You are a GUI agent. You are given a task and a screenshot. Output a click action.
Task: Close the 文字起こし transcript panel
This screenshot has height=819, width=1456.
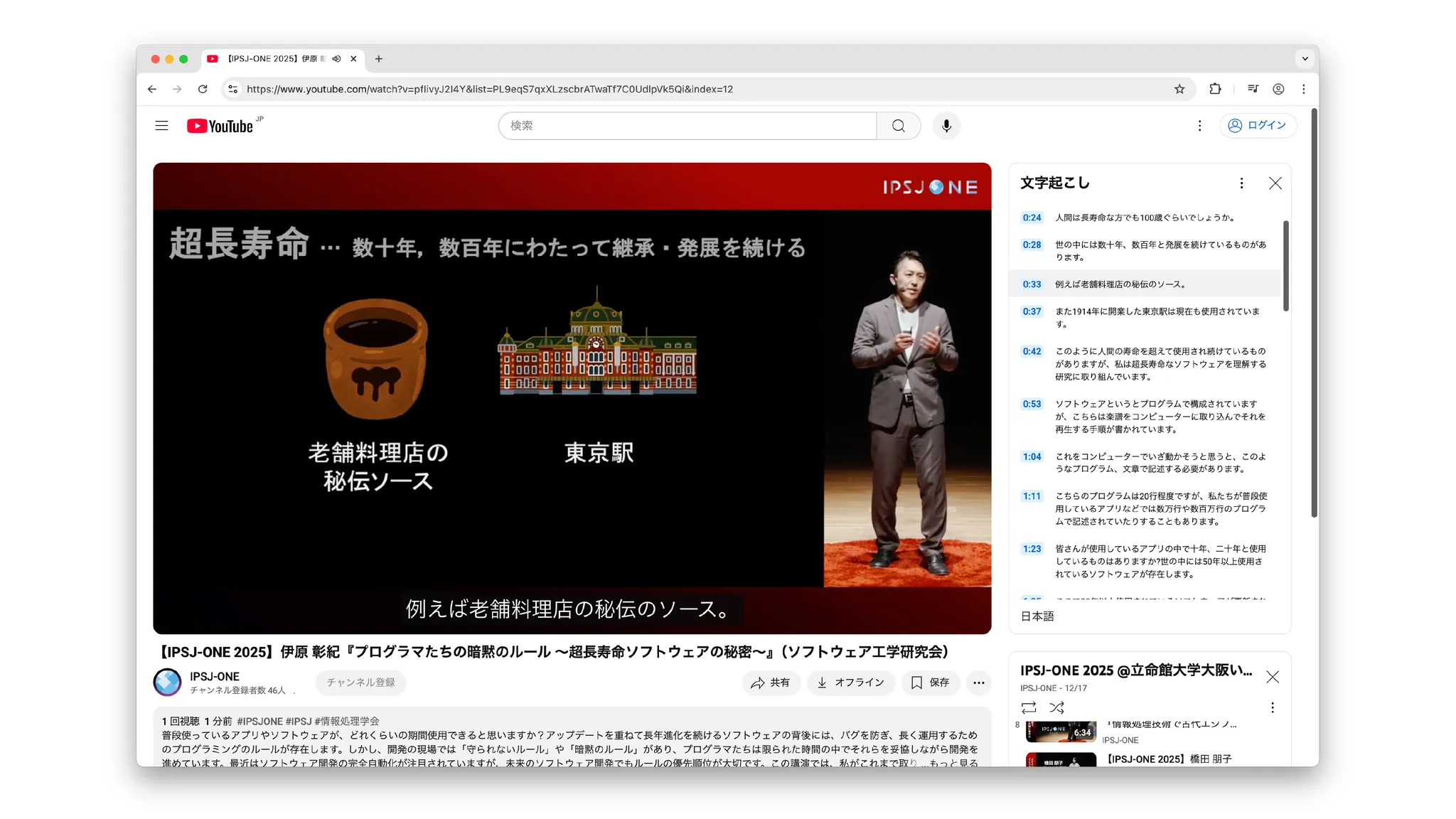coord(1275,183)
